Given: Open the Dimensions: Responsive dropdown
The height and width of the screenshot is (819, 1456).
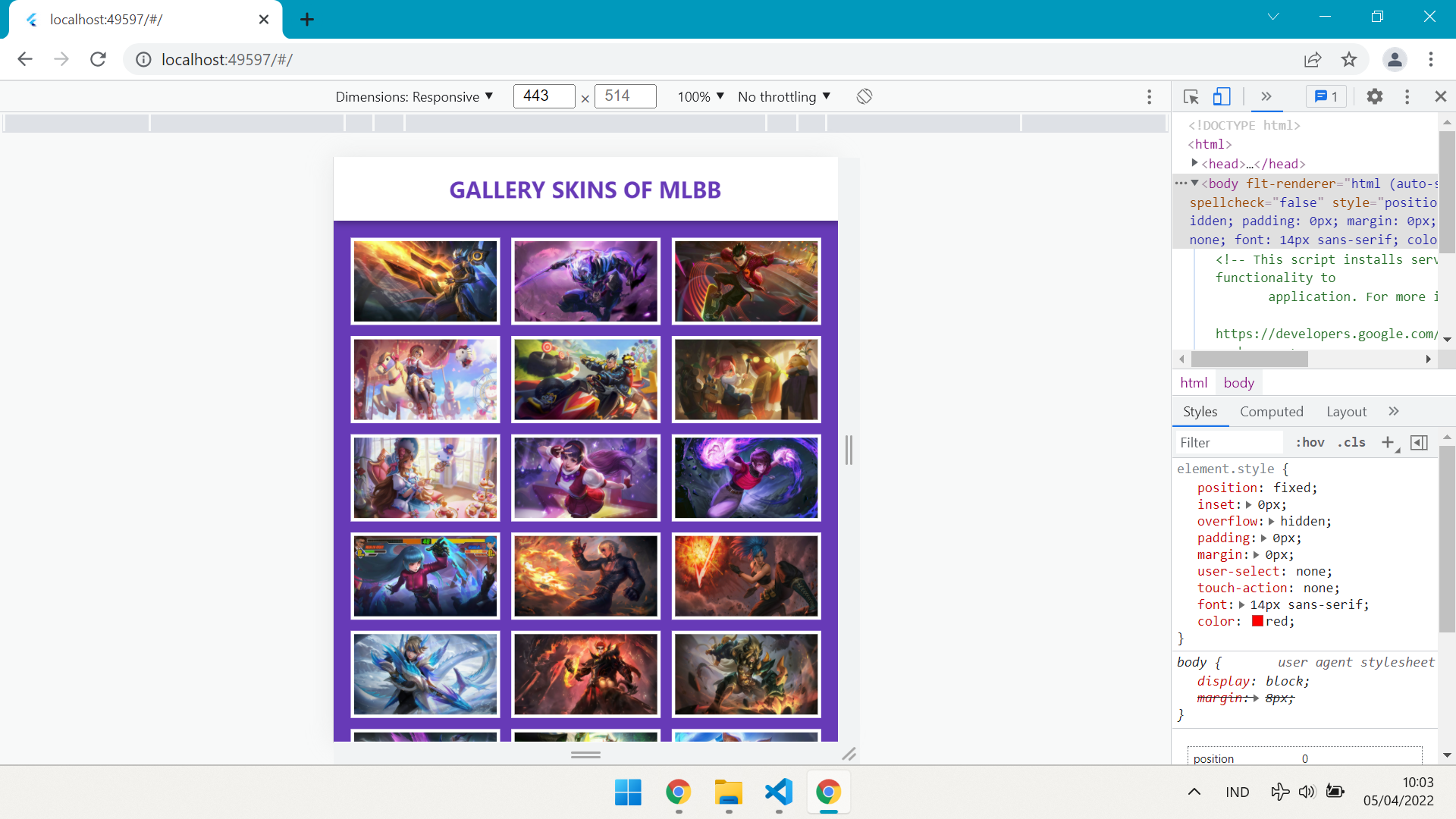Looking at the screenshot, I should [414, 96].
